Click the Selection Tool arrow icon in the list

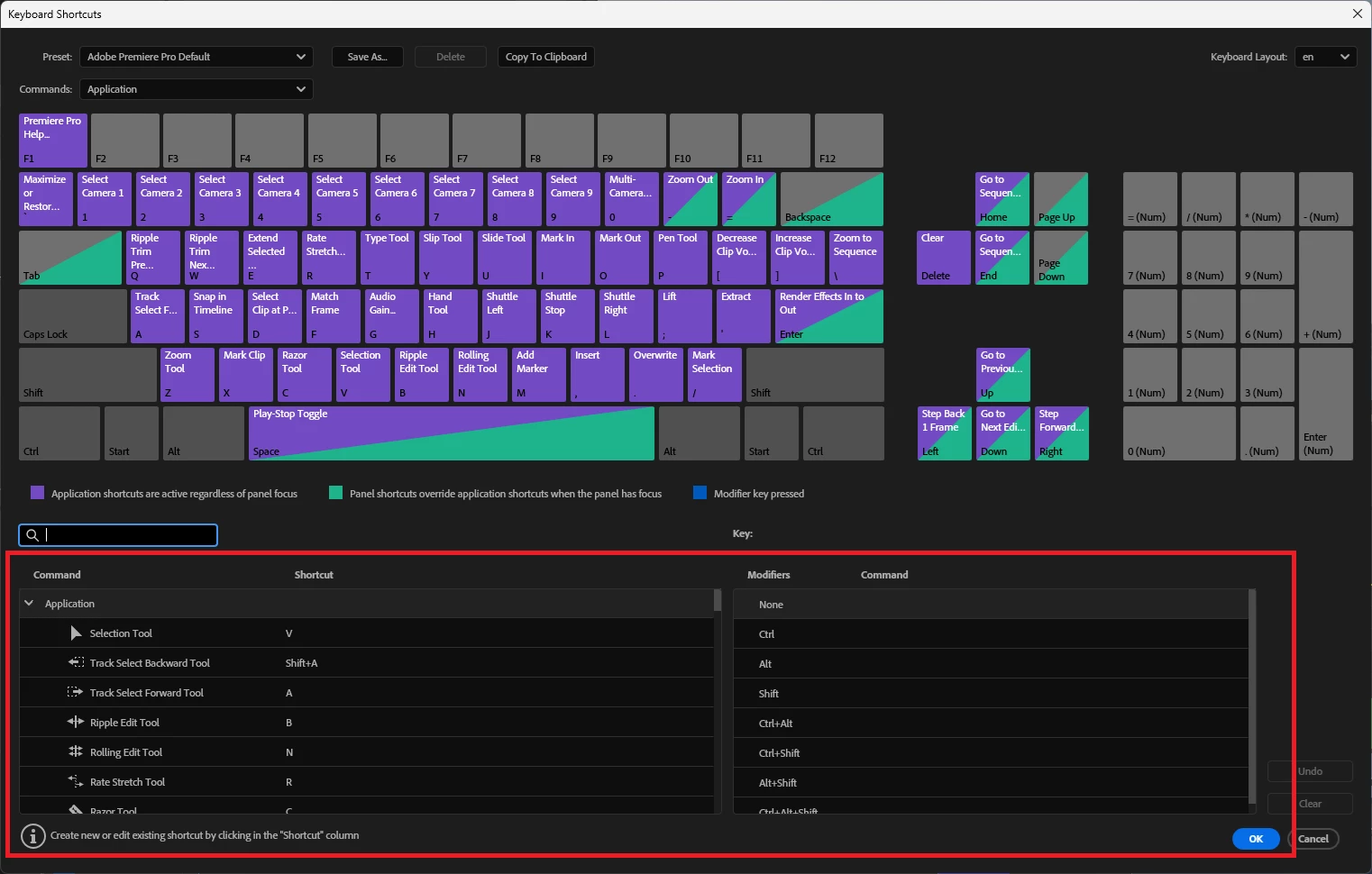point(76,633)
